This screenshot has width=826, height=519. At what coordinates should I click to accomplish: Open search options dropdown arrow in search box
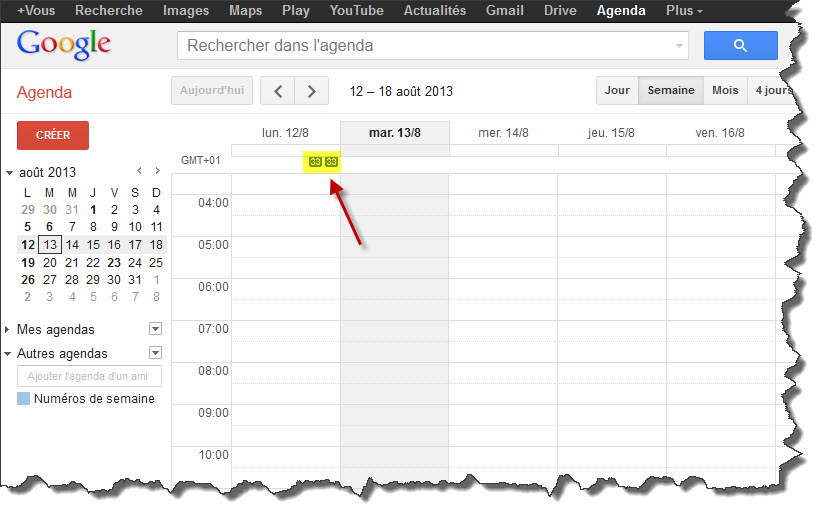[x=679, y=46]
